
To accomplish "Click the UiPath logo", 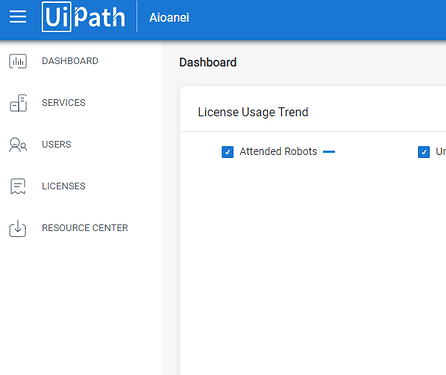I will [x=83, y=17].
